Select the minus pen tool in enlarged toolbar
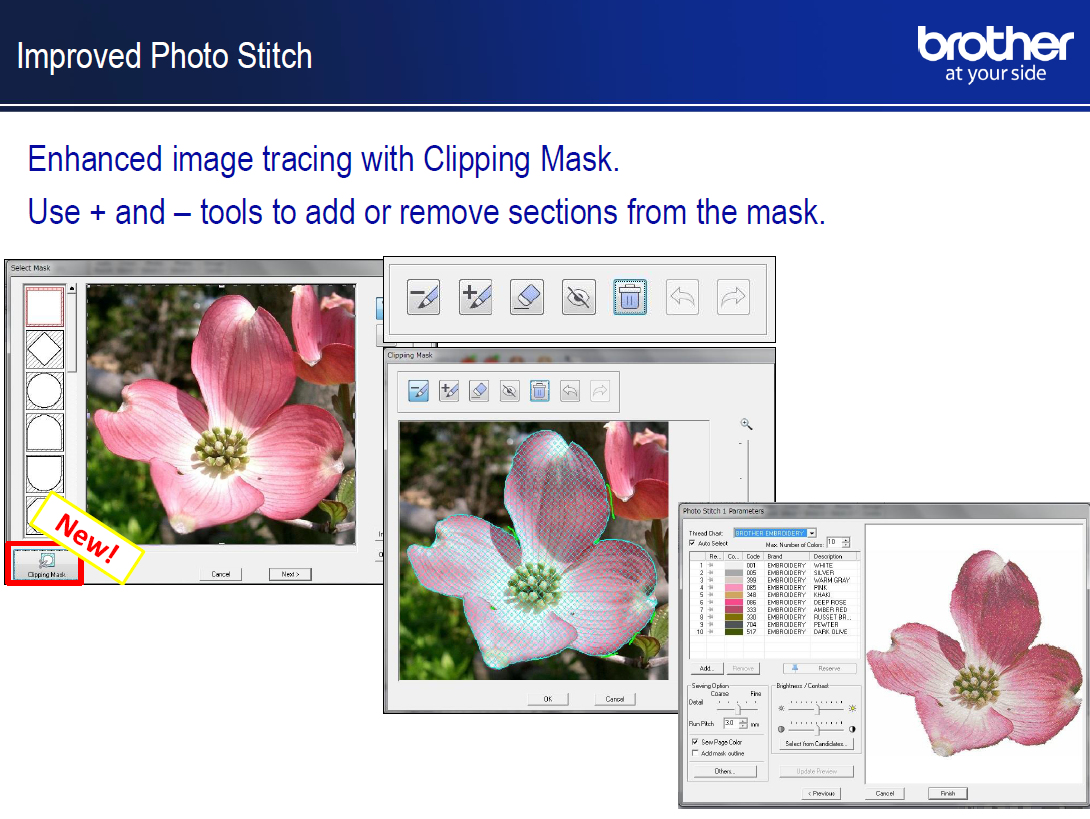Viewport: 1090px width, 819px height. point(423,297)
